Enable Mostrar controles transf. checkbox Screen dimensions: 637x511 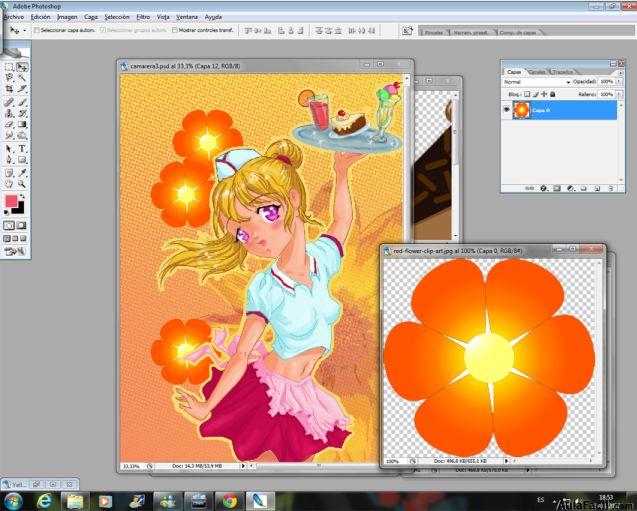(x=175, y=30)
